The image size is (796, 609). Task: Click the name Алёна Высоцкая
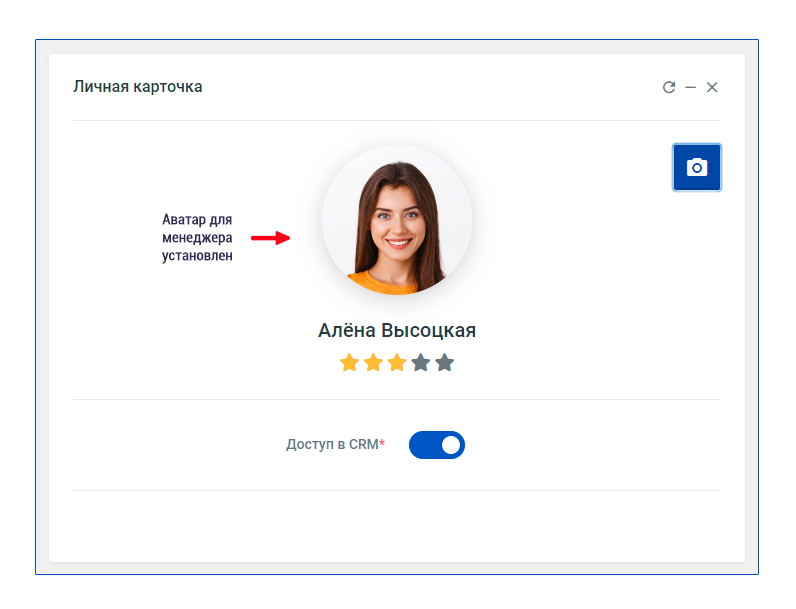coord(397,330)
